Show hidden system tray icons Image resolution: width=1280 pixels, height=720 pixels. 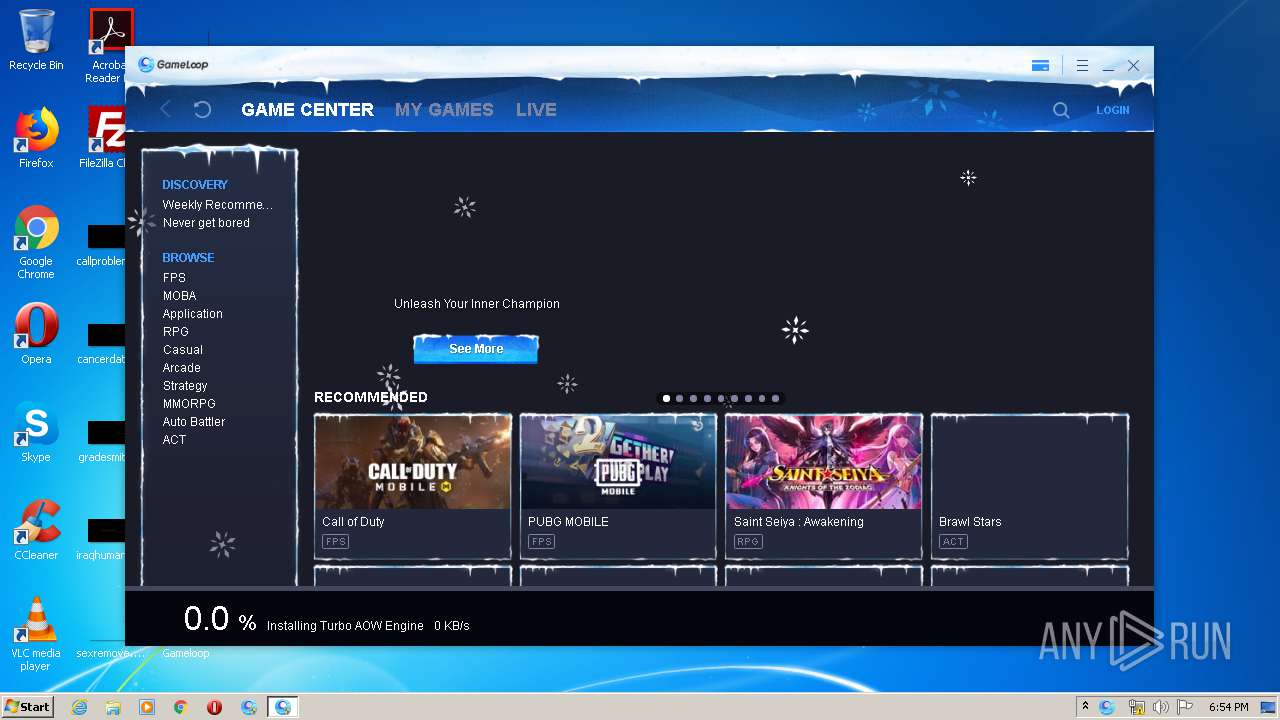click(x=1085, y=707)
